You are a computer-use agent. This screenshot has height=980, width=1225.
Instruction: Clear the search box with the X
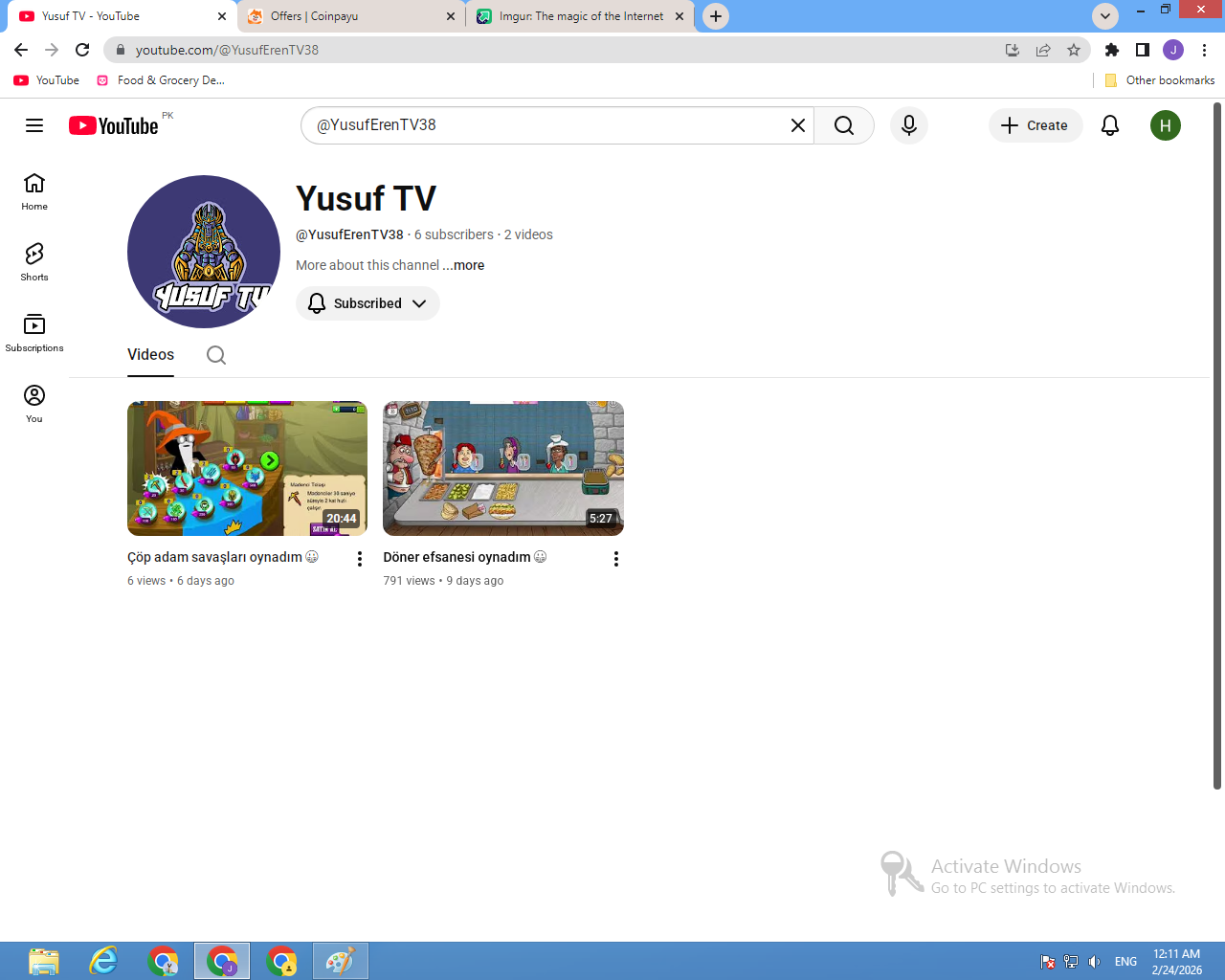pos(797,125)
